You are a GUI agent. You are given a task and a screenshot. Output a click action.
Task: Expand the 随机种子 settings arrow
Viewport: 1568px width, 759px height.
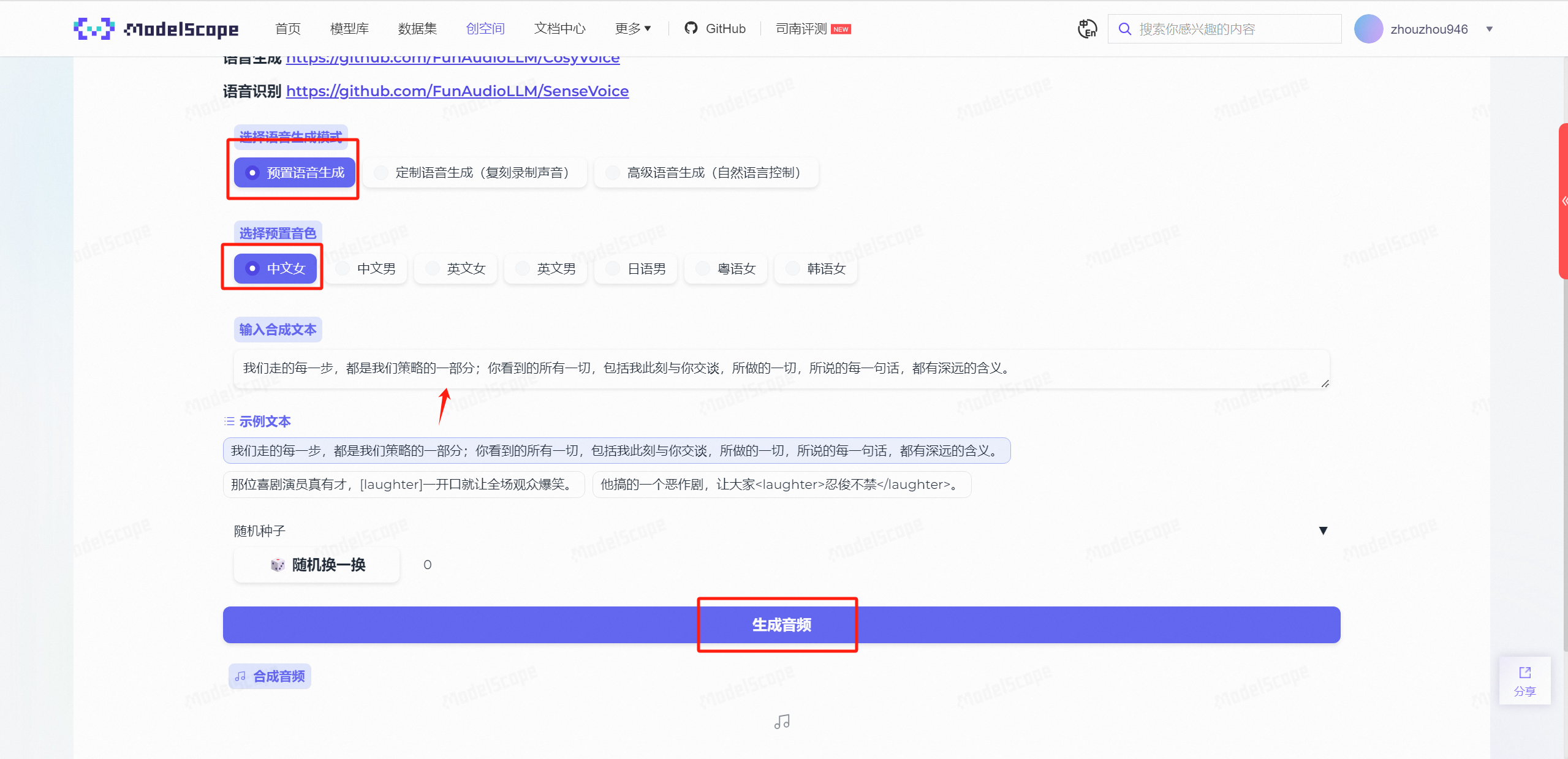click(x=1322, y=531)
